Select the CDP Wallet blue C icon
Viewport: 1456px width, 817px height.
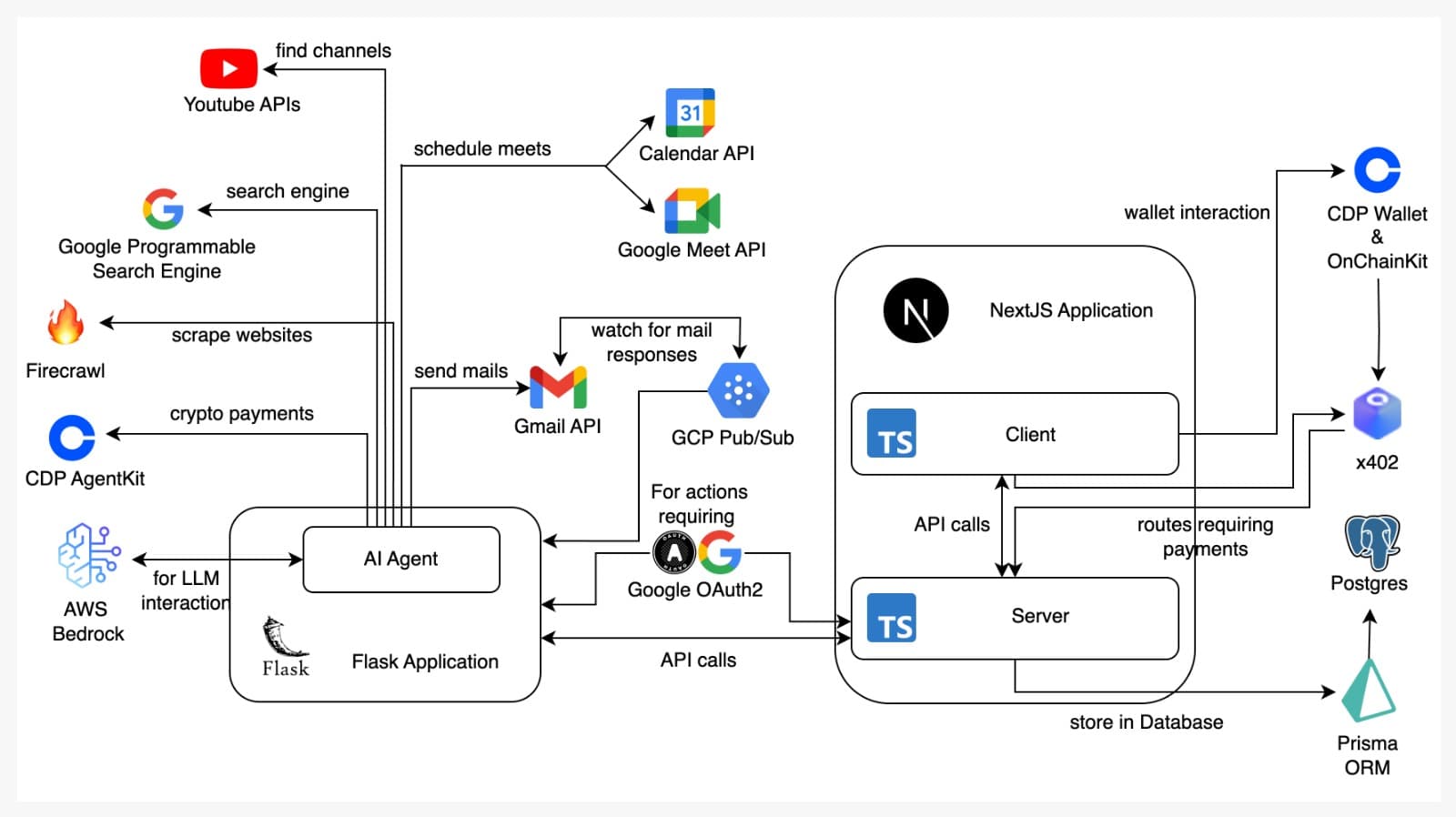tap(1377, 170)
